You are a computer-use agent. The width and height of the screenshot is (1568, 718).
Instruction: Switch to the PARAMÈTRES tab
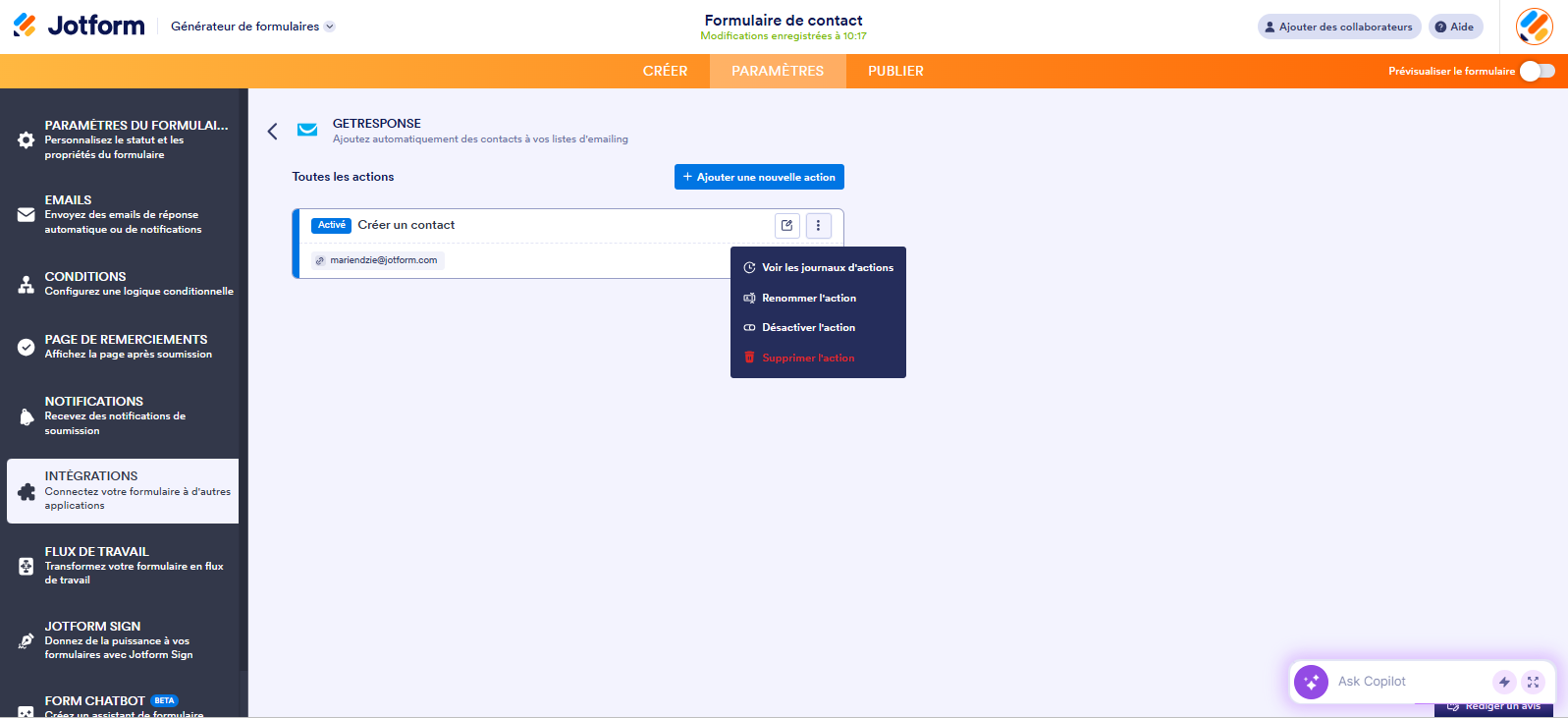click(x=778, y=71)
